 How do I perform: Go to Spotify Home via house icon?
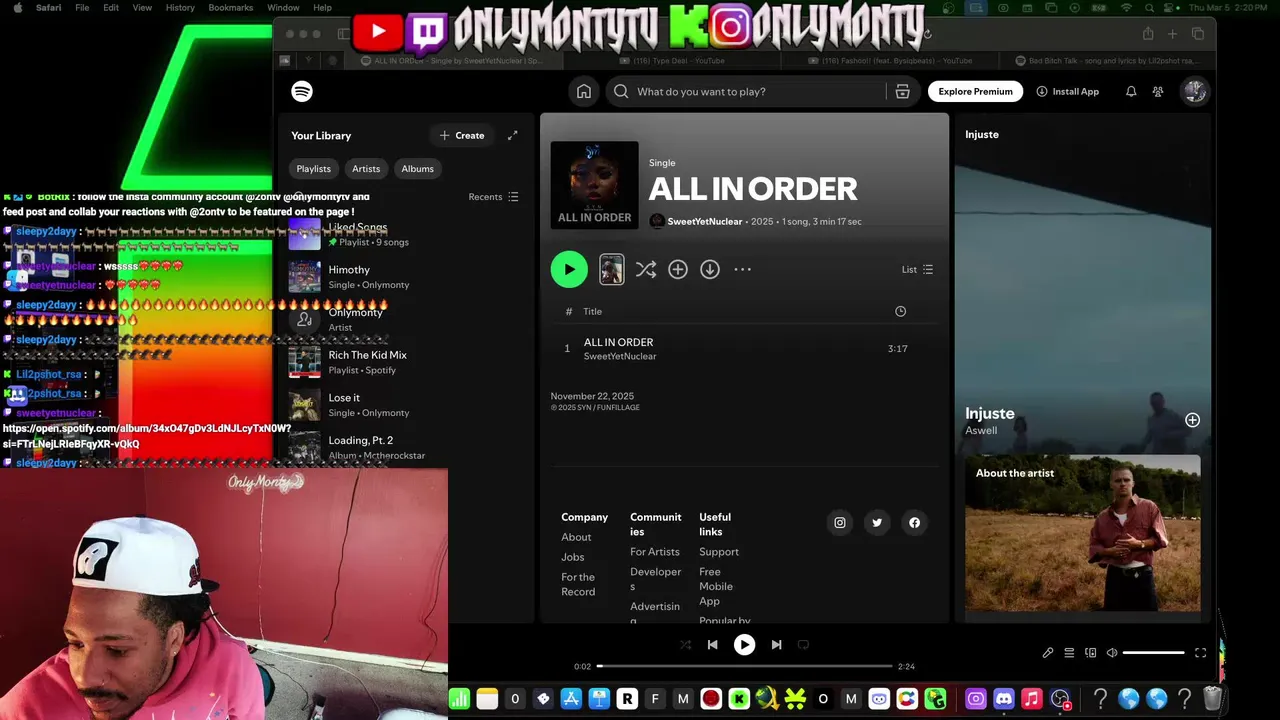coord(584,91)
